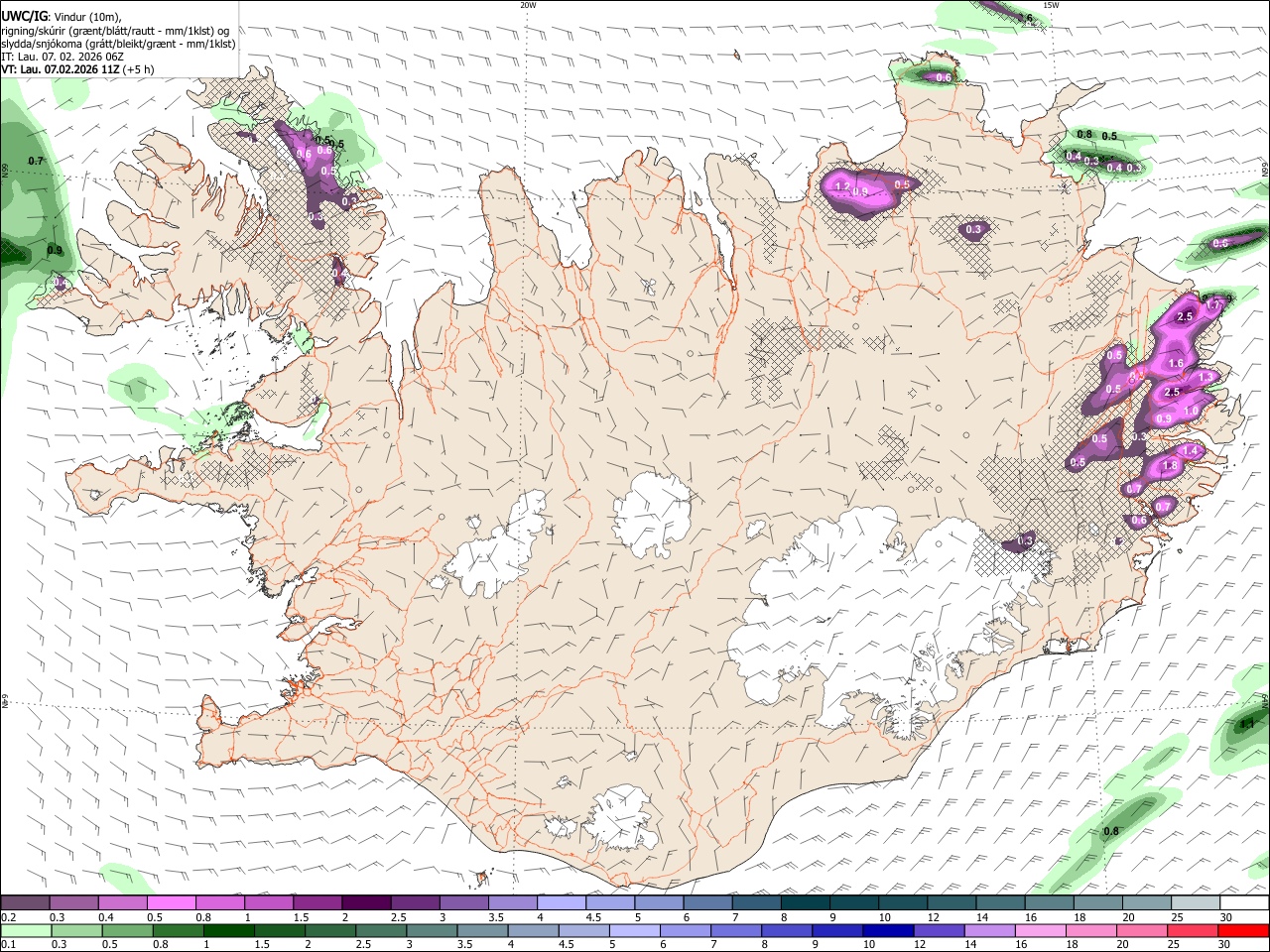The image size is (1270, 952).
Task: Pick dark green 1–1.5 swatch, lower legend
Action: (227, 931)
